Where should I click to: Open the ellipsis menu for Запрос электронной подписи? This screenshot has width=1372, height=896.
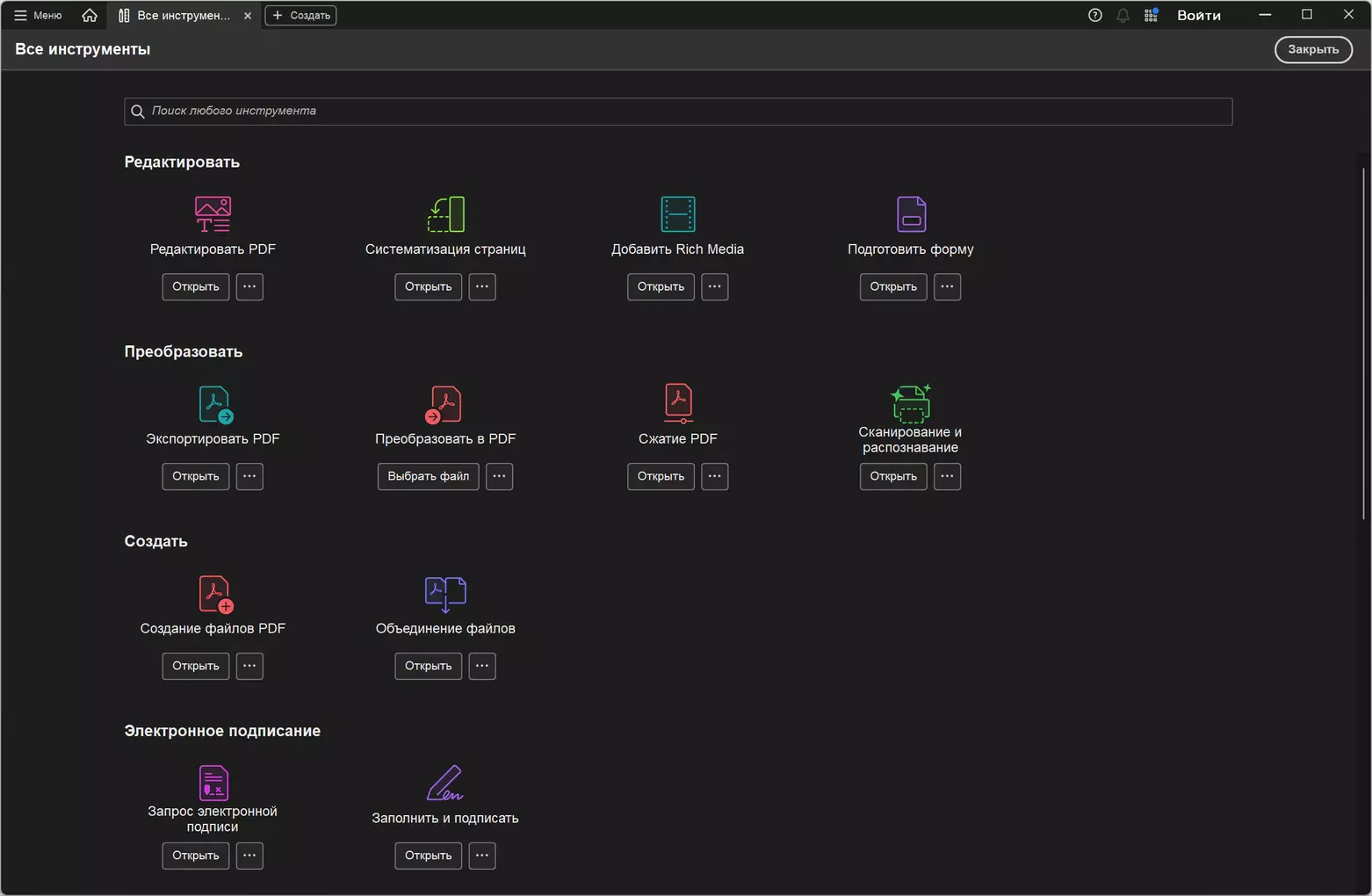click(249, 856)
